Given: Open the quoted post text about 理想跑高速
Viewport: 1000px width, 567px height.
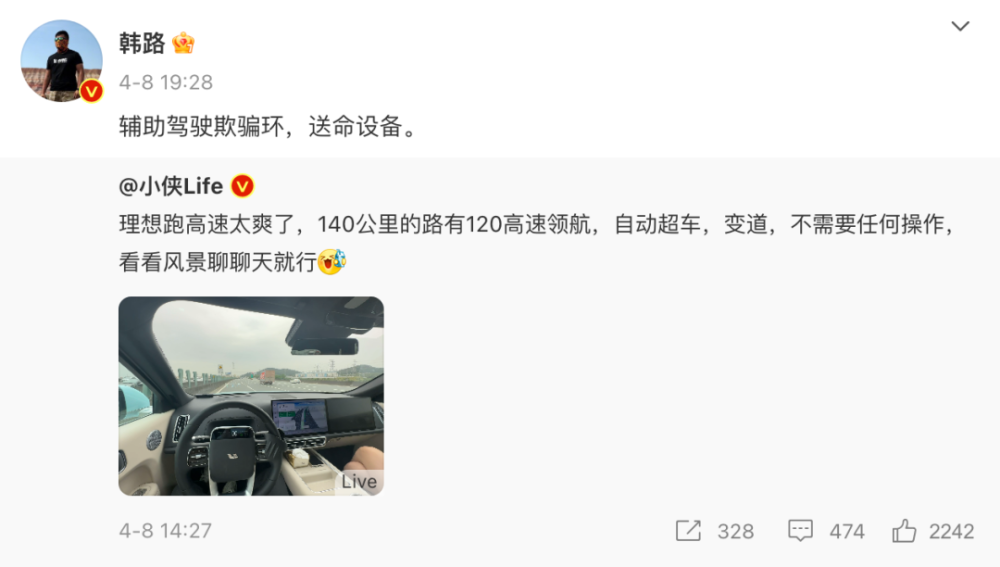Looking at the screenshot, I should [x=538, y=243].
